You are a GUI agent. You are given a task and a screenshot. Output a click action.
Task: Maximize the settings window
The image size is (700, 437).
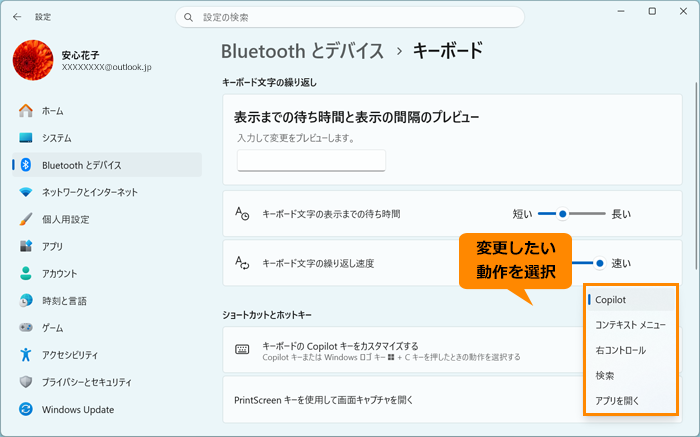(652, 11)
